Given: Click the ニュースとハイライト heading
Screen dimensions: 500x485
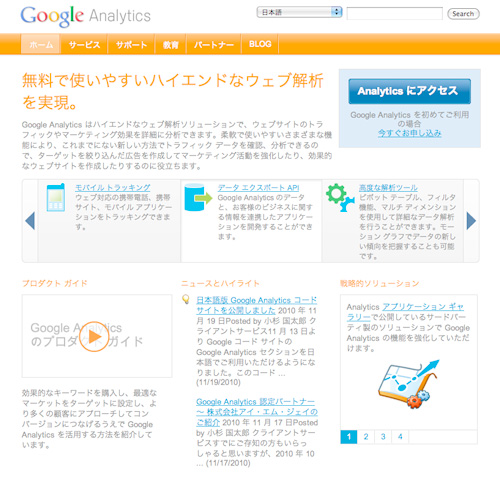Looking at the screenshot, I should [220, 283].
